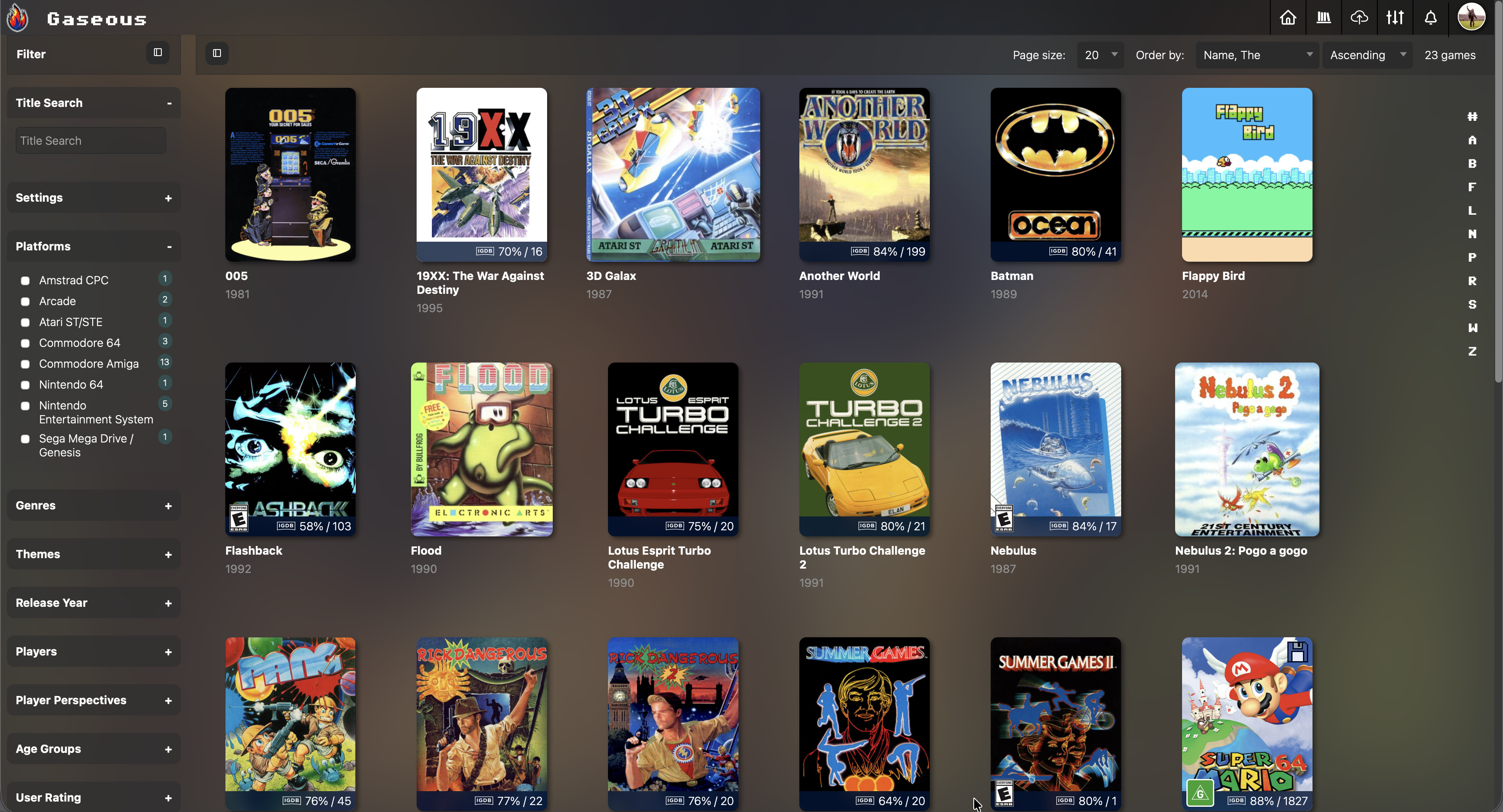Screen dimensions: 1503x812
Task: Open the Page size dropdown
Action: [x=1100, y=55]
